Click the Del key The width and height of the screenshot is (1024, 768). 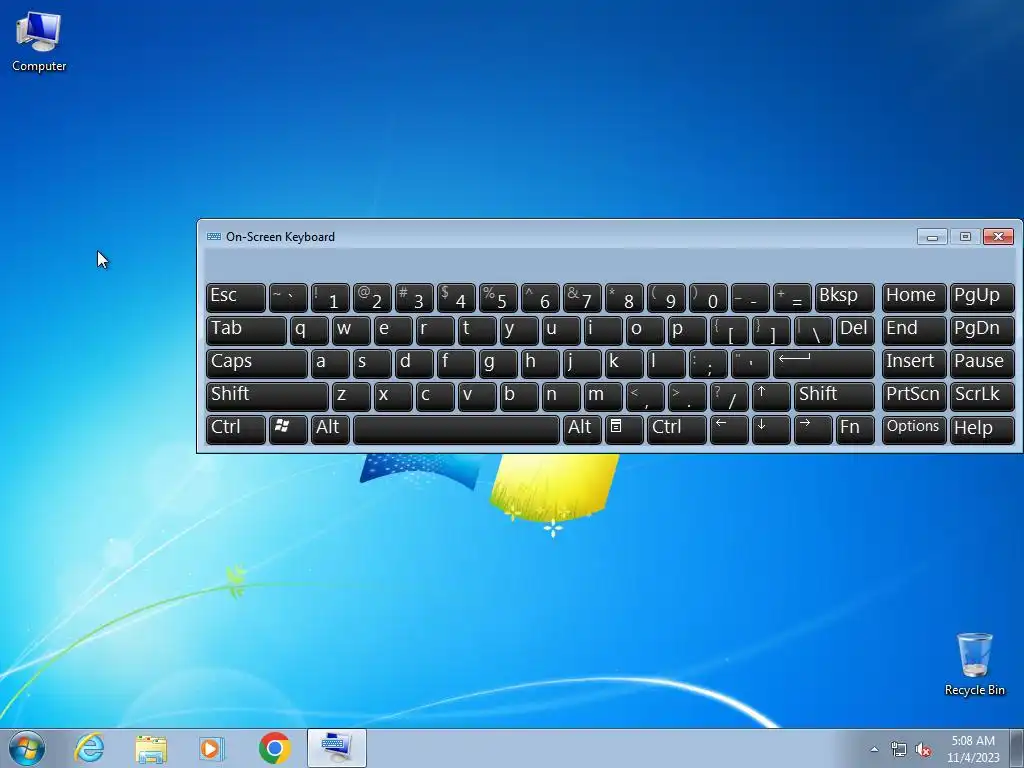coord(855,330)
